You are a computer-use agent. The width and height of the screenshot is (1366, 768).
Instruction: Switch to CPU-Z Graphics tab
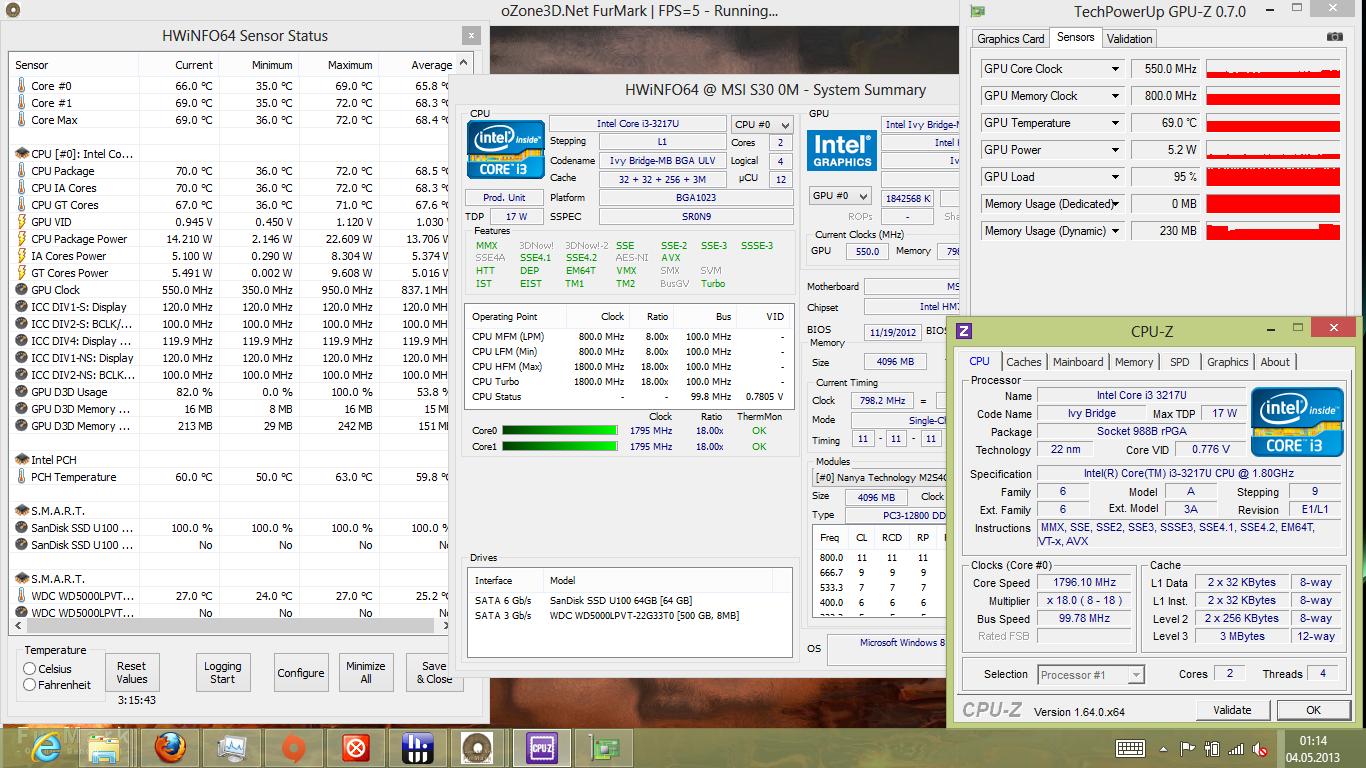pos(1228,362)
